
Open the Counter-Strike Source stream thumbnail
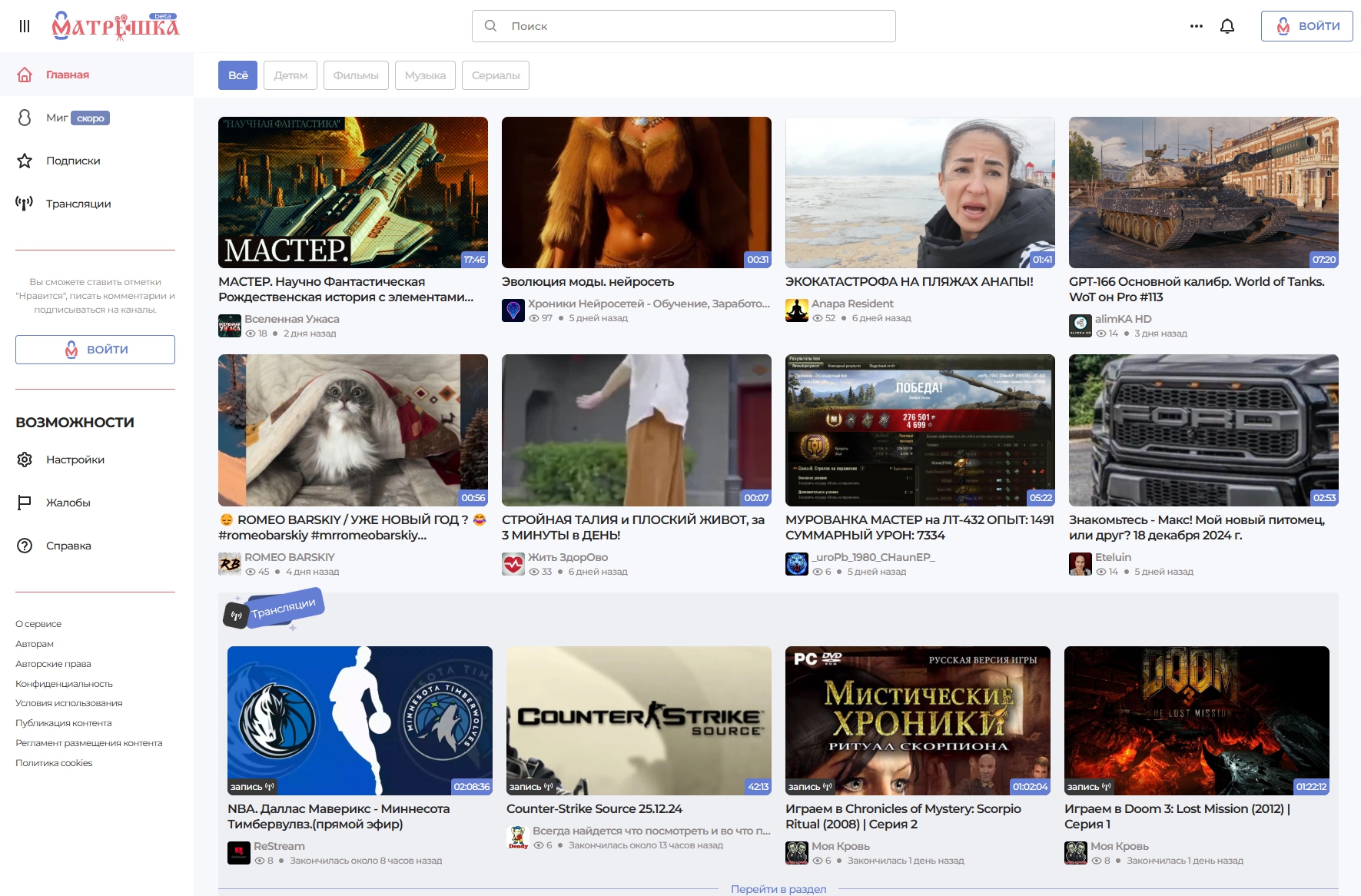coord(639,721)
